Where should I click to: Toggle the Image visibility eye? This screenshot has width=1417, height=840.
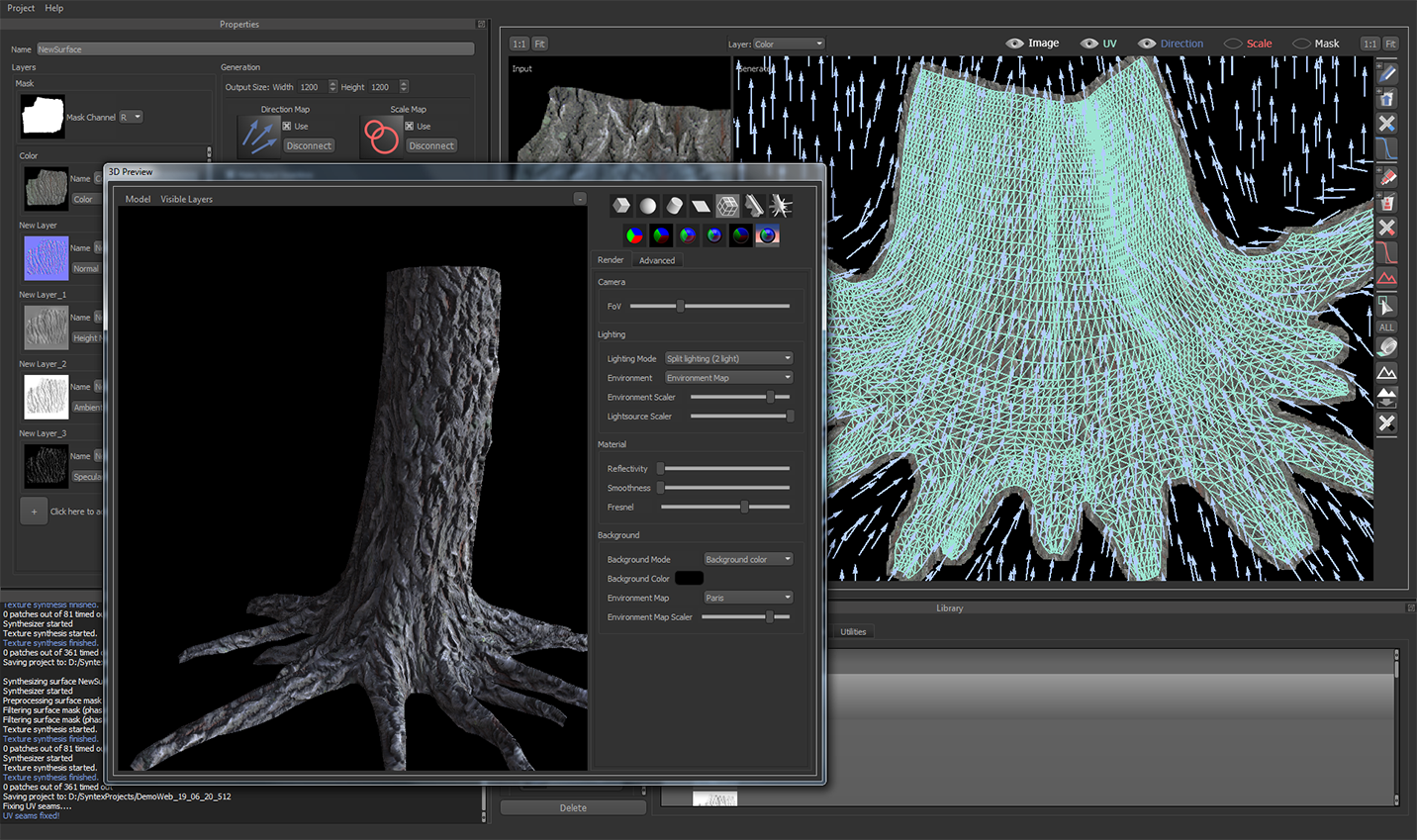tap(1014, 44)
